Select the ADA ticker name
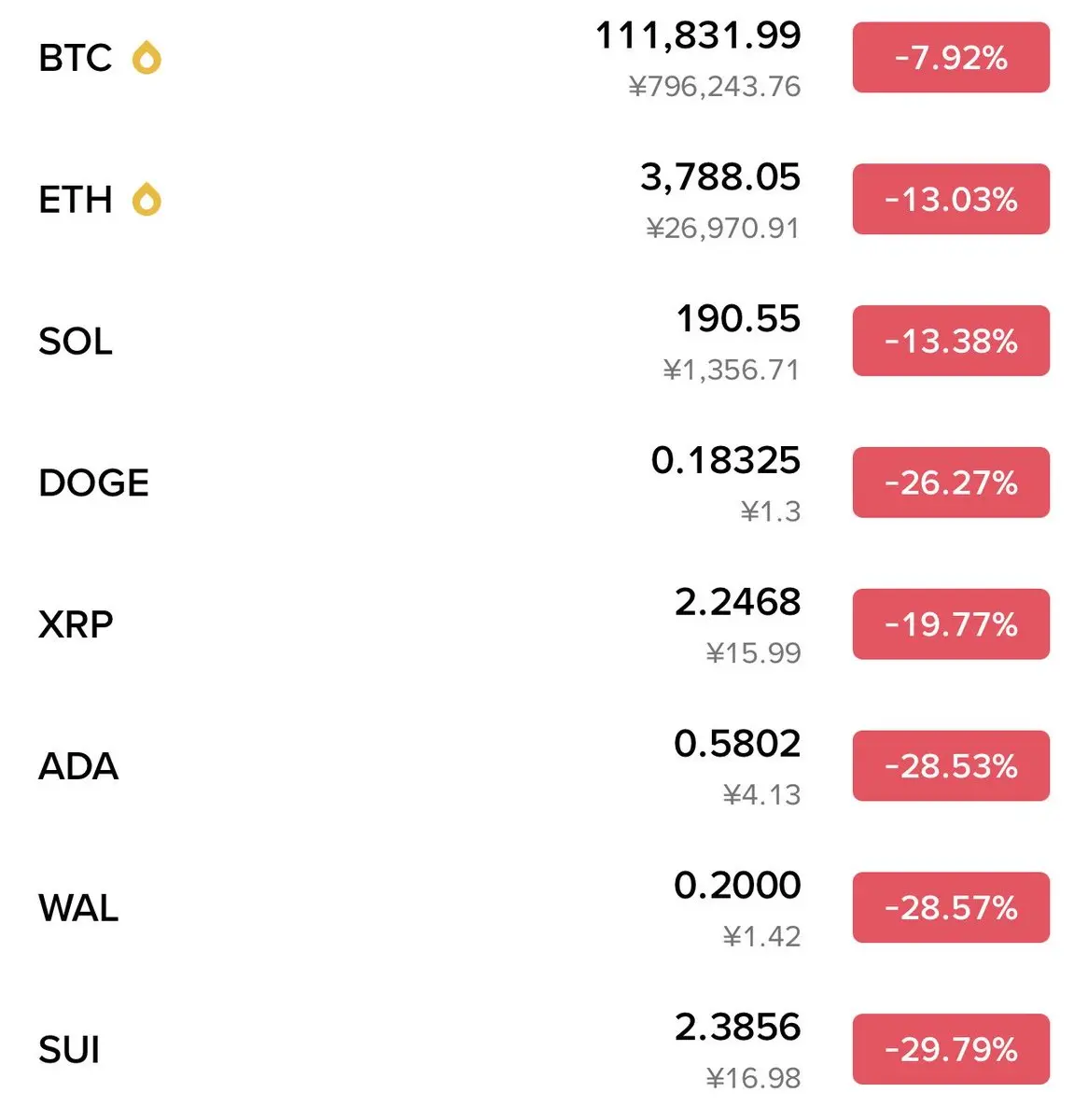Screen dimensions: 1088x1120 pos(78,766)
